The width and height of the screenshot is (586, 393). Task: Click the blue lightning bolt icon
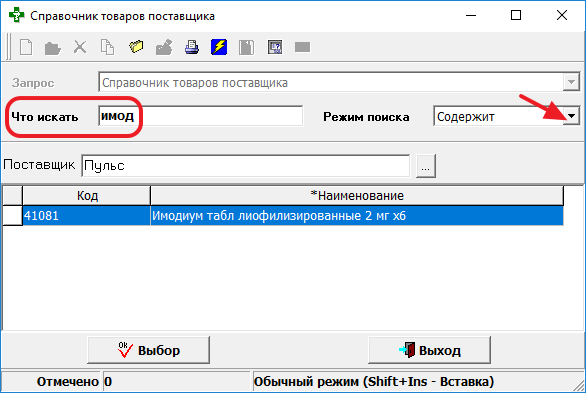point(219,47)
